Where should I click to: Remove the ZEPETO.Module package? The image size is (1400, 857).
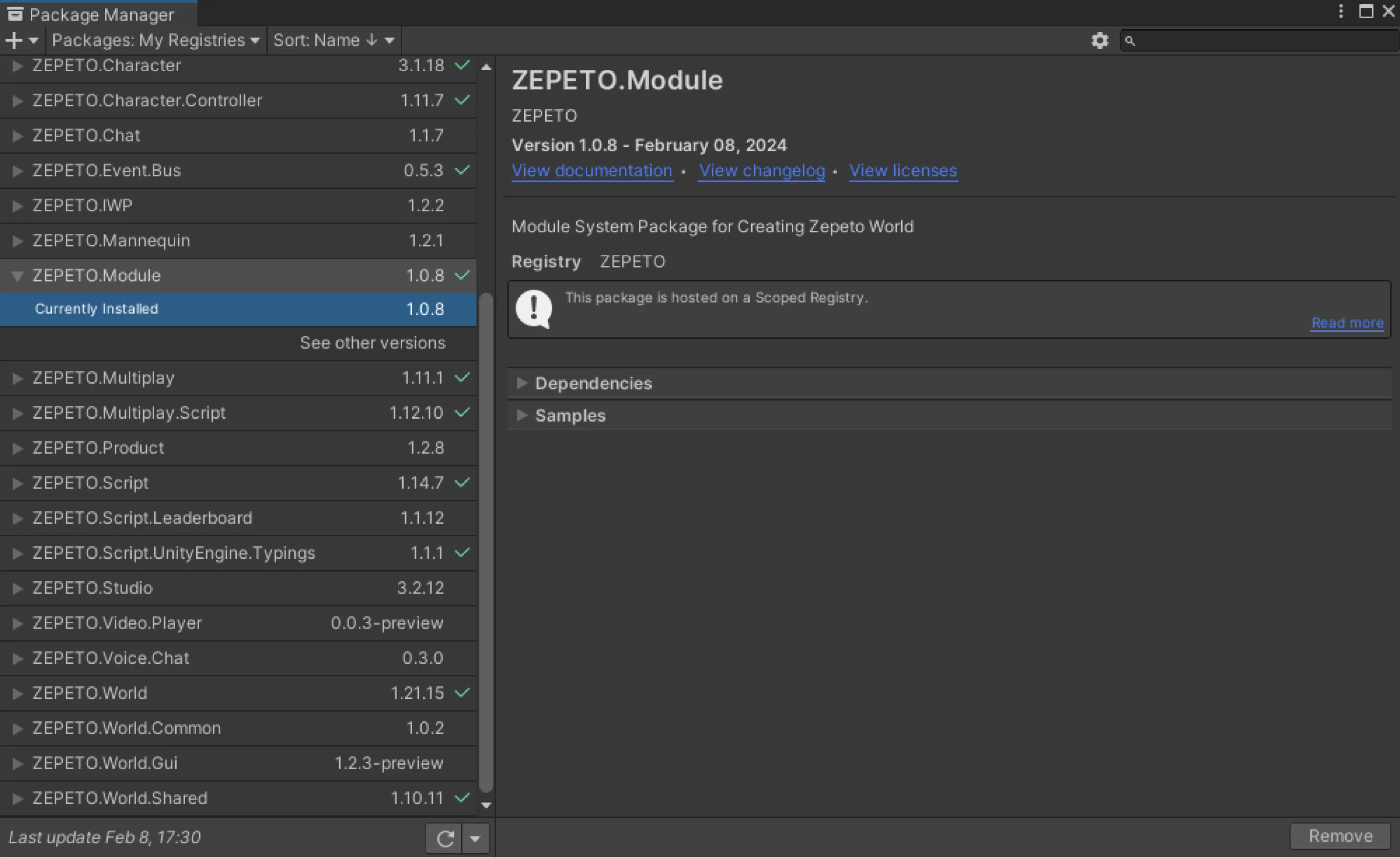1340,836
